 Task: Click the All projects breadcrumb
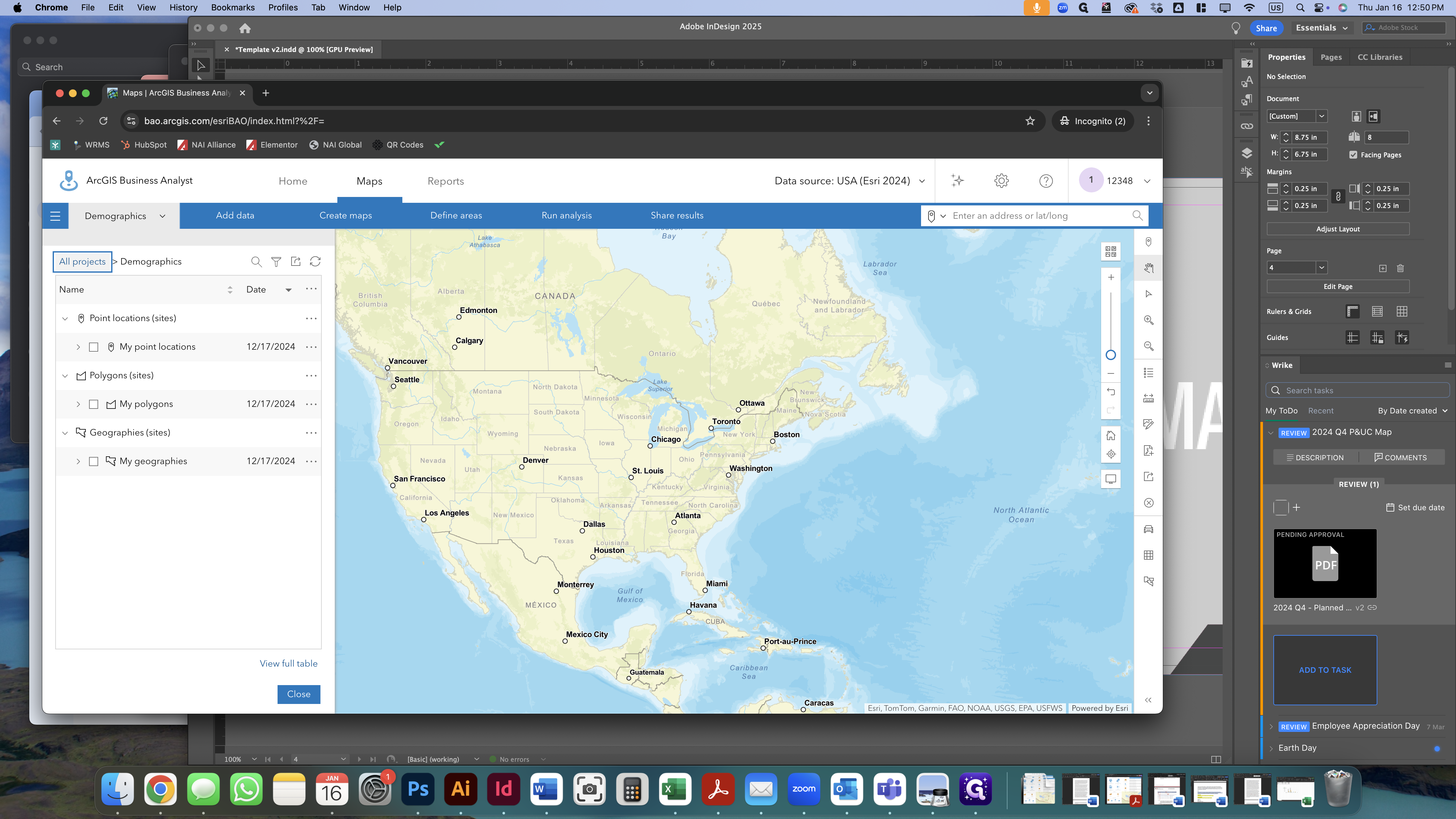(83, 262)
